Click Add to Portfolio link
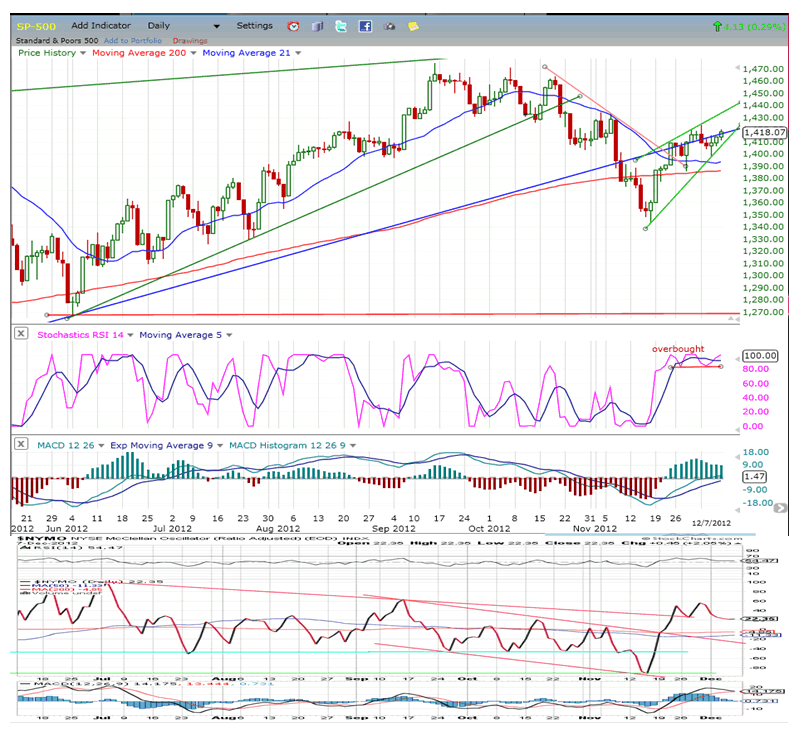Viewport: 798px width, 737px height. (133, 41)
